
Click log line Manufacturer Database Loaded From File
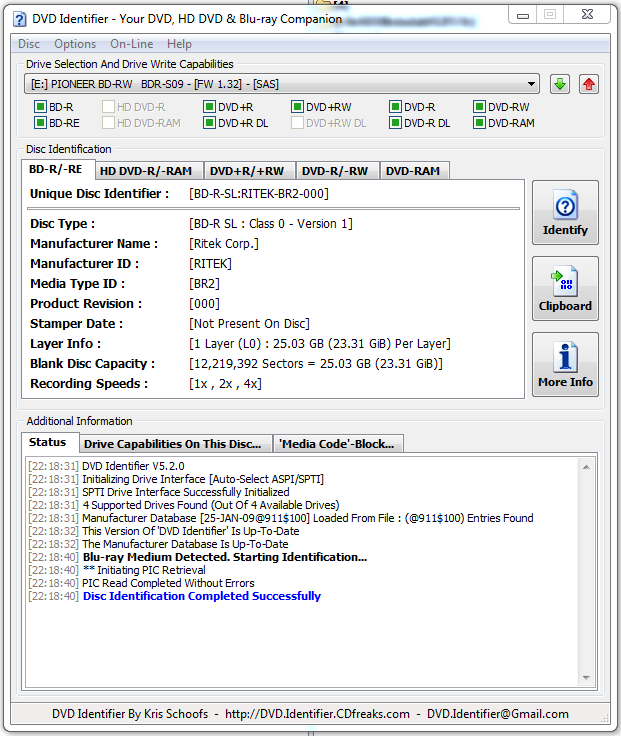pyautogui.click(x=308, y=518)
